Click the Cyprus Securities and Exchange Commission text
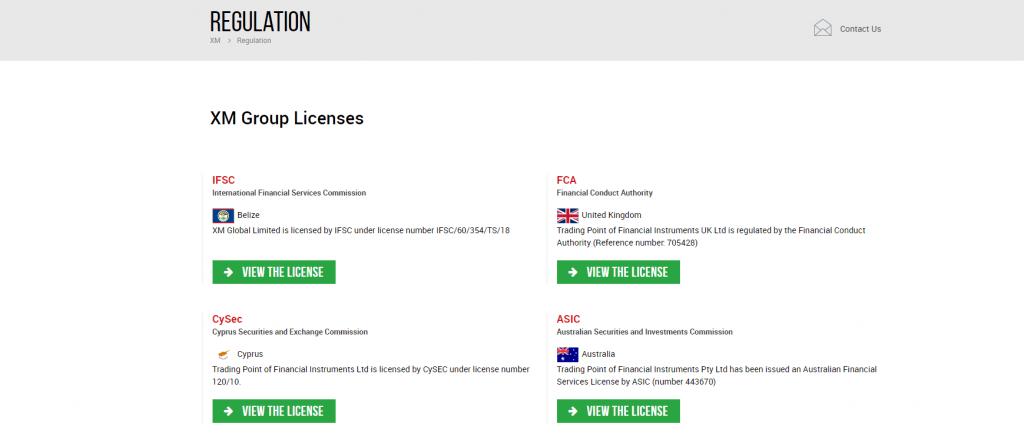This screenshot has height=447, width=1024. [290, 332]
